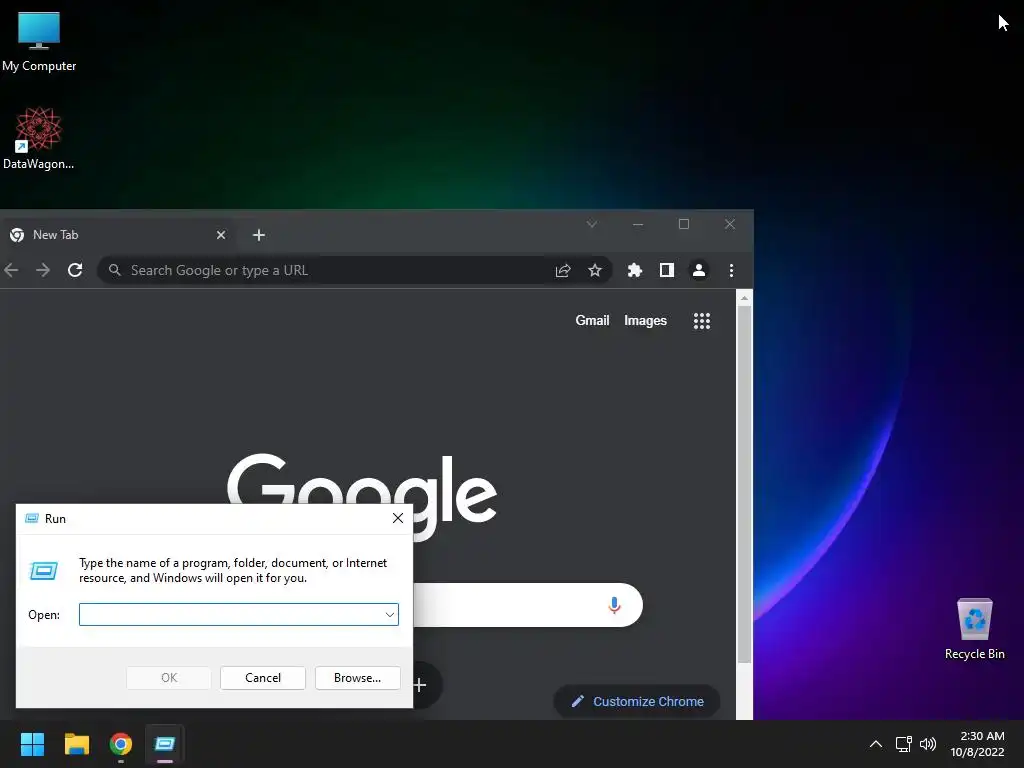
Task: Open Windows Start menu
Action: coord(32,744)
